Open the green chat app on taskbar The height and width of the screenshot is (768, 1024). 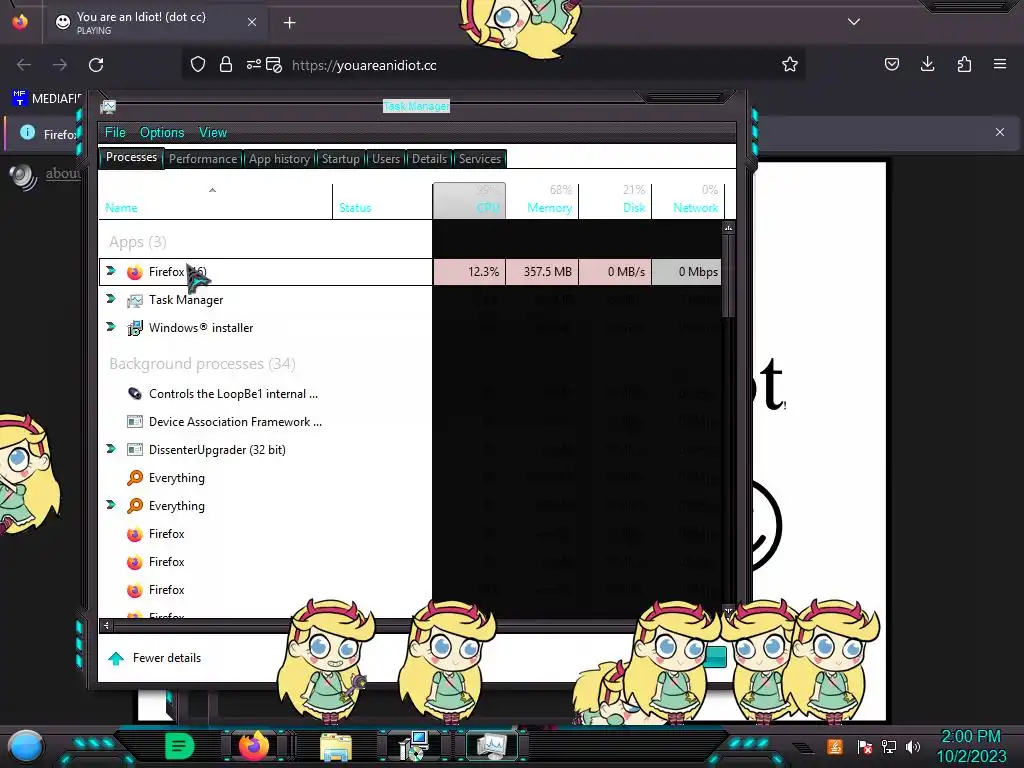tap(179, 746)
